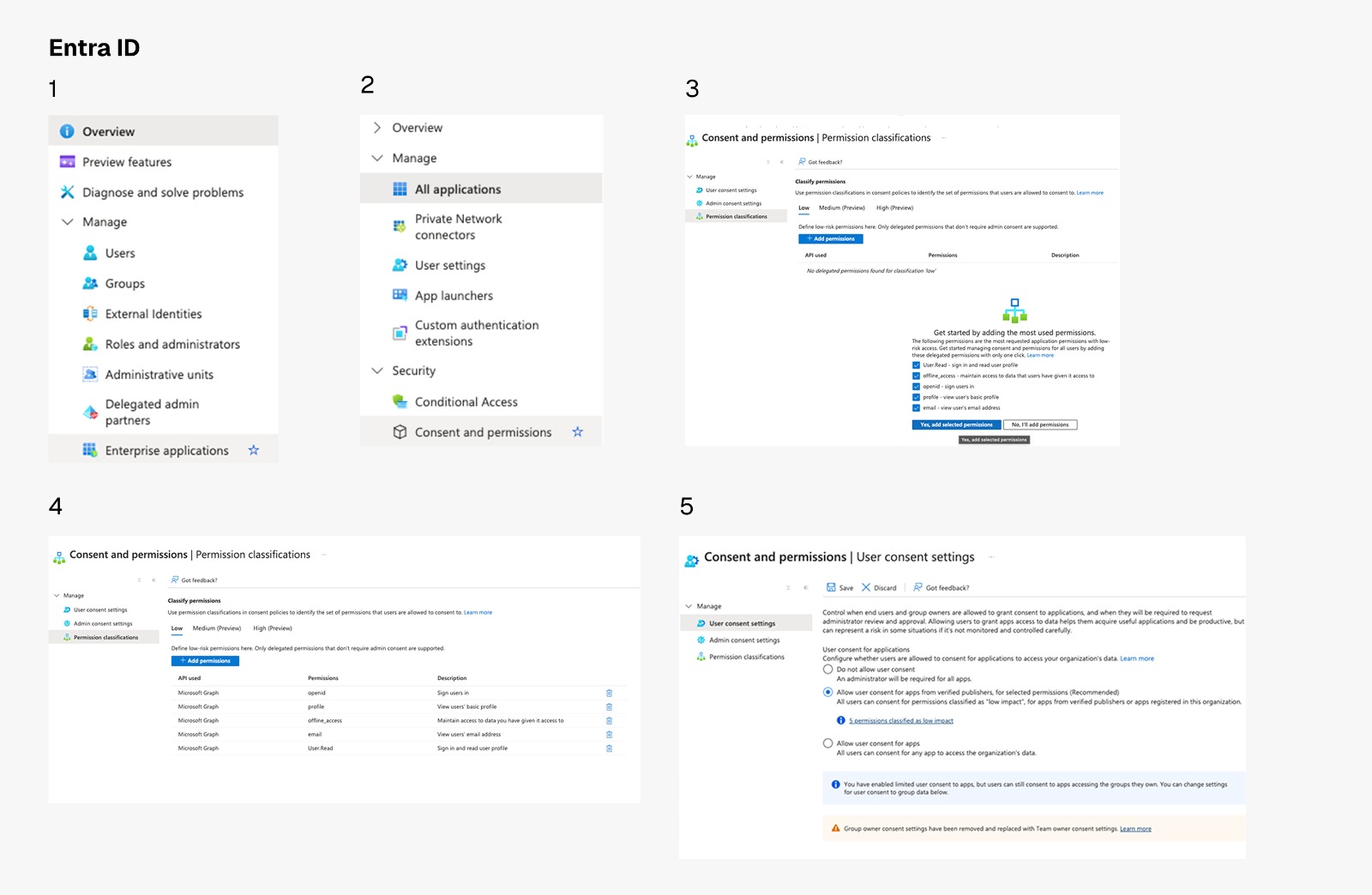
Task: Select Allow user consent for apps radio
Action: tap(827, 743)
